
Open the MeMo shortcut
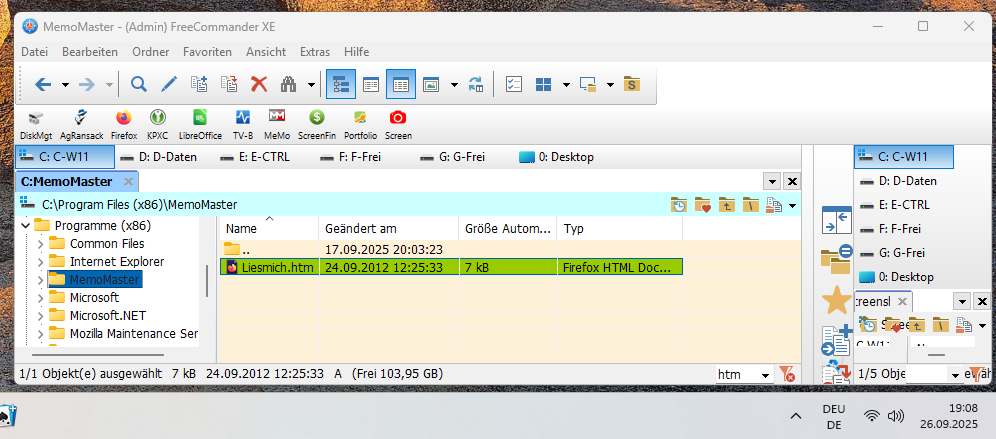click(277, 124)
